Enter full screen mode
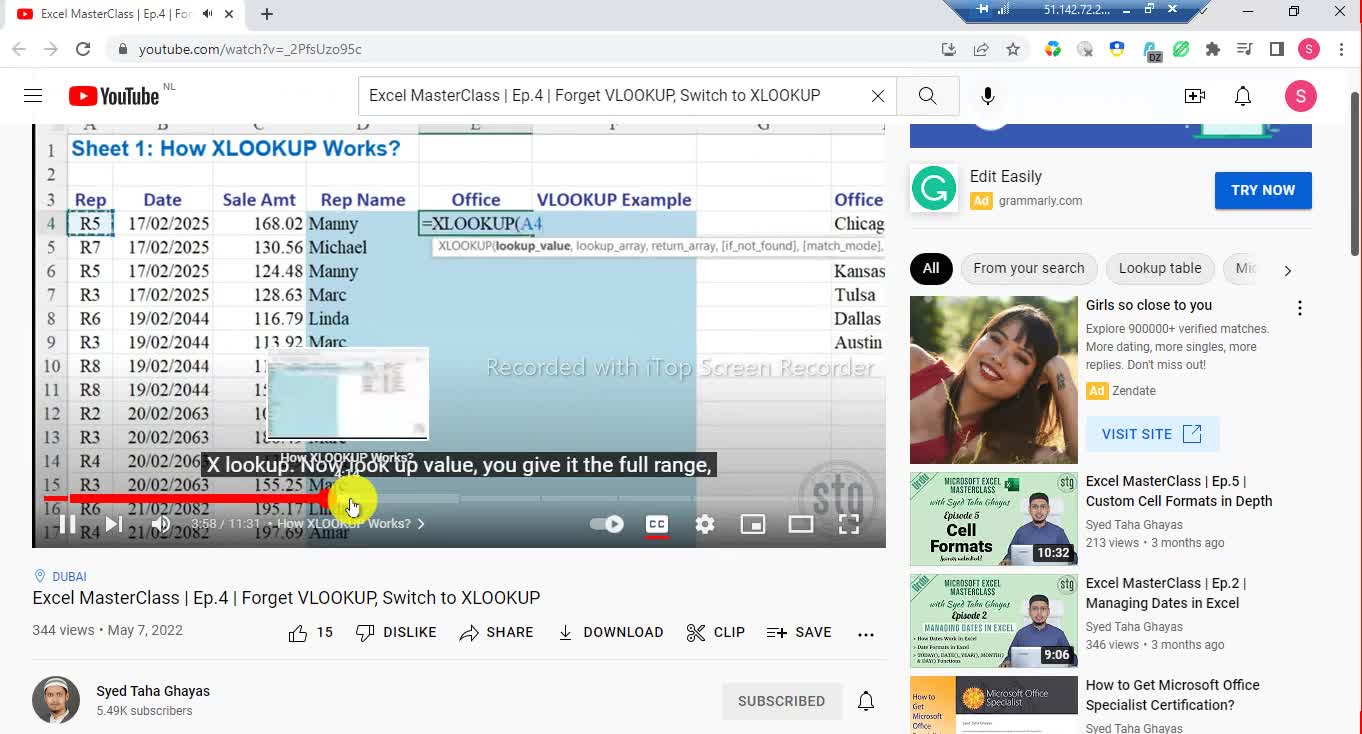This screenshot has height=734, width=1362. pos(848,524)
